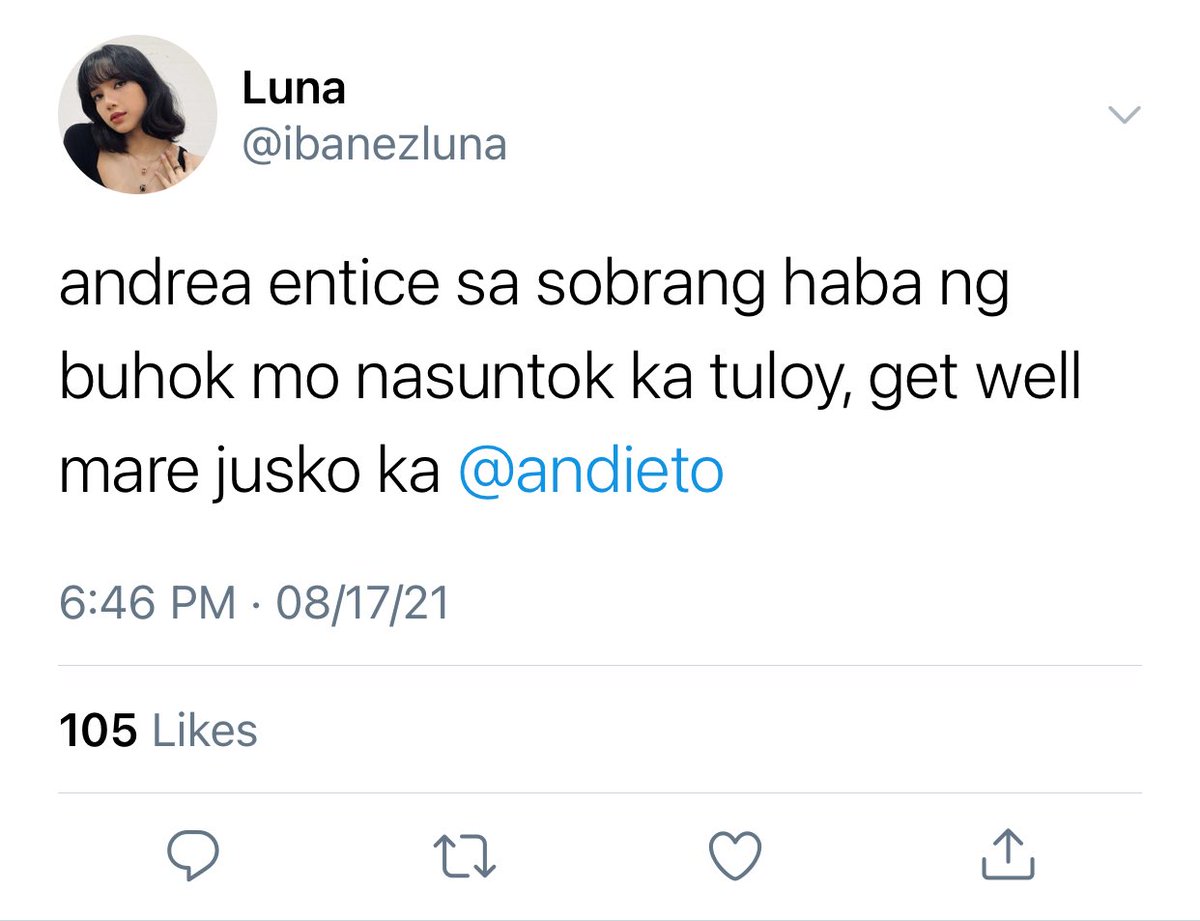Open the 6:46 PM timestamp
The height and width of the screenshot is (921, 1200).
(x=147, y=603)
